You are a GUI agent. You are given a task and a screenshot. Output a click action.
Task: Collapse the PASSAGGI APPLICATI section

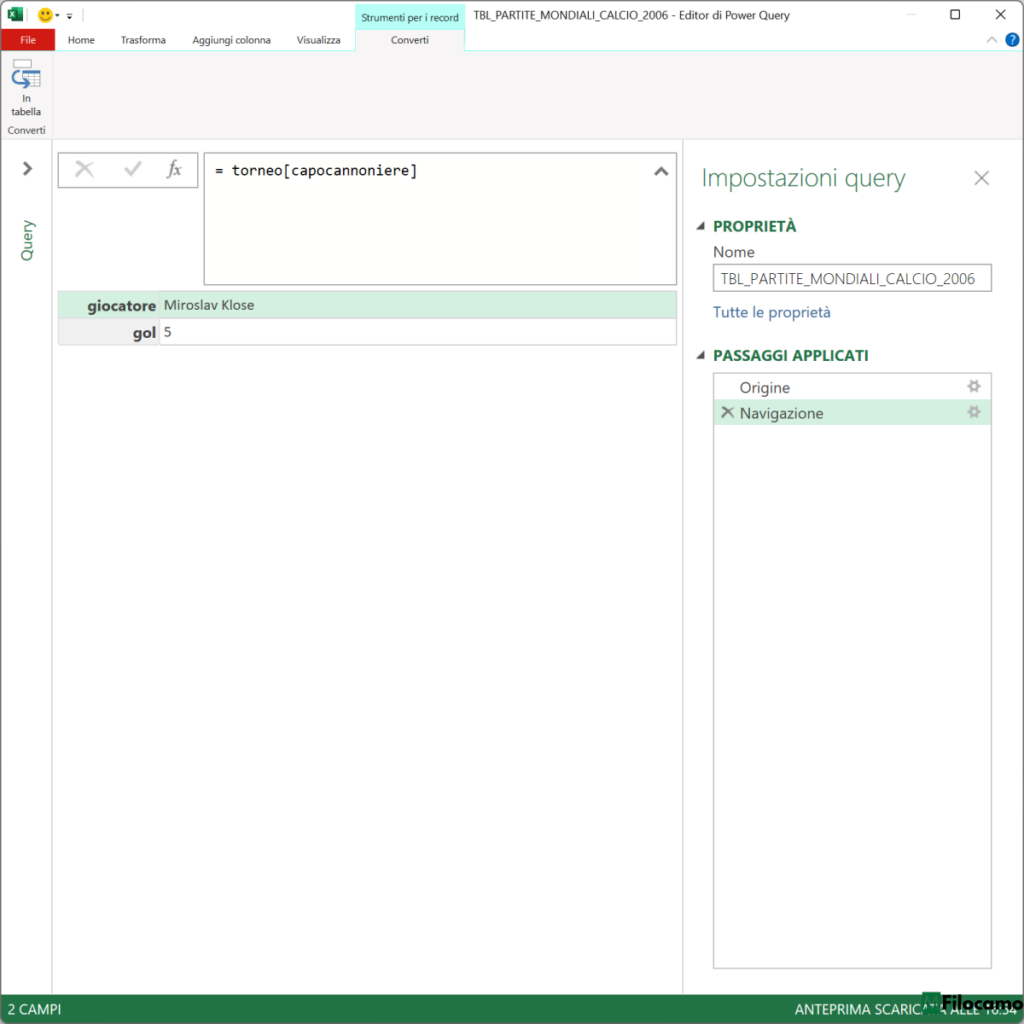701,355
